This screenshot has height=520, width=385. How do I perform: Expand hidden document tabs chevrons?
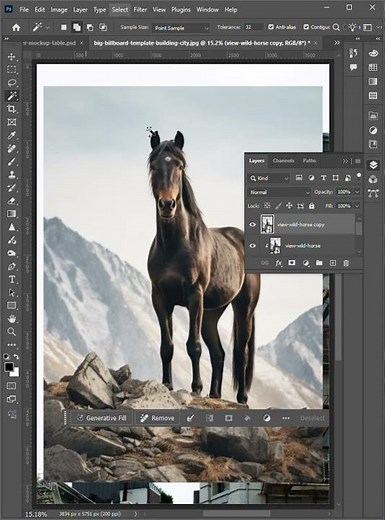pyautogui.click(x=337, y=43)
